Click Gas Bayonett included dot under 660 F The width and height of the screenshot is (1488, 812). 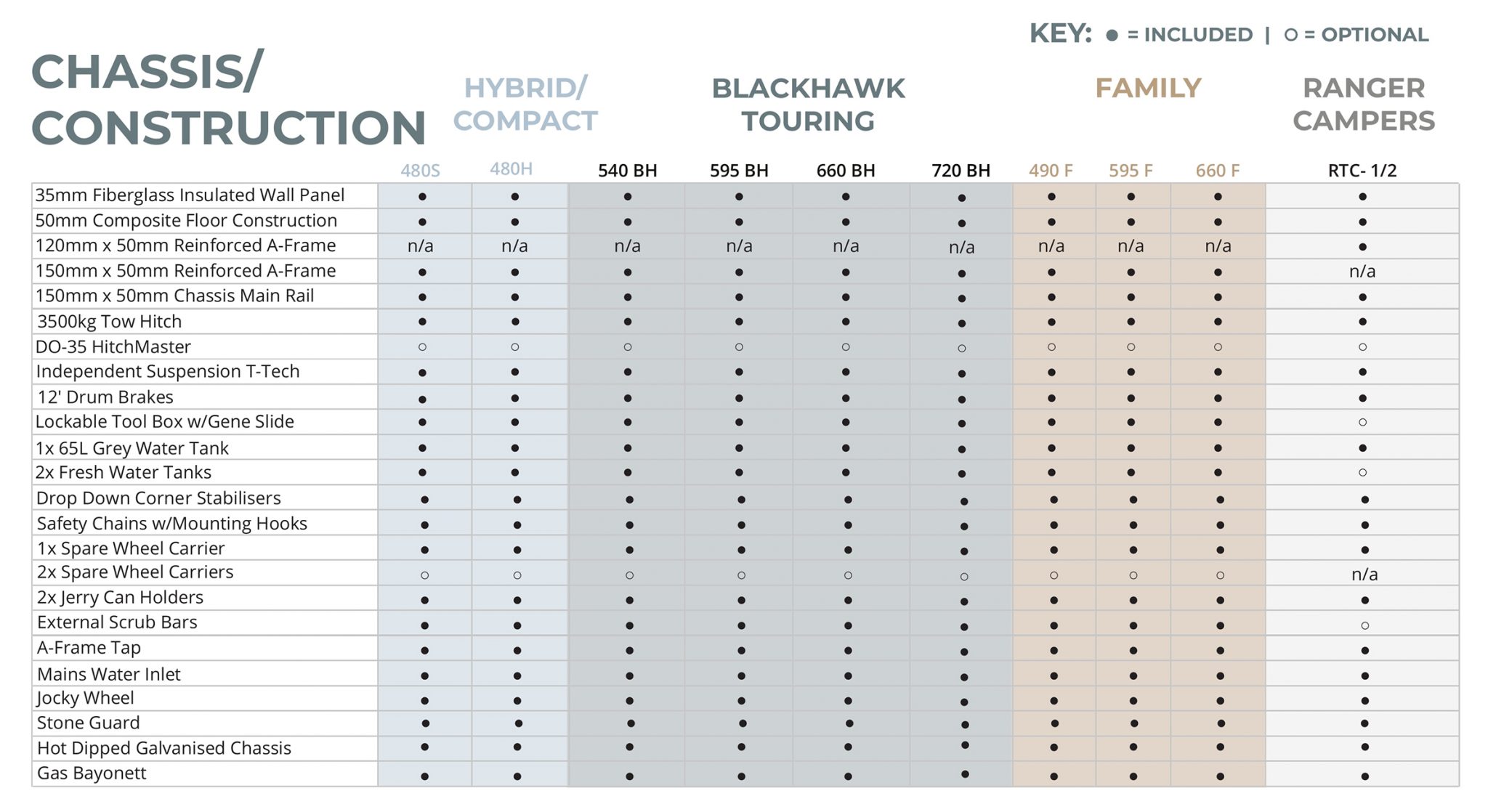1220,776
